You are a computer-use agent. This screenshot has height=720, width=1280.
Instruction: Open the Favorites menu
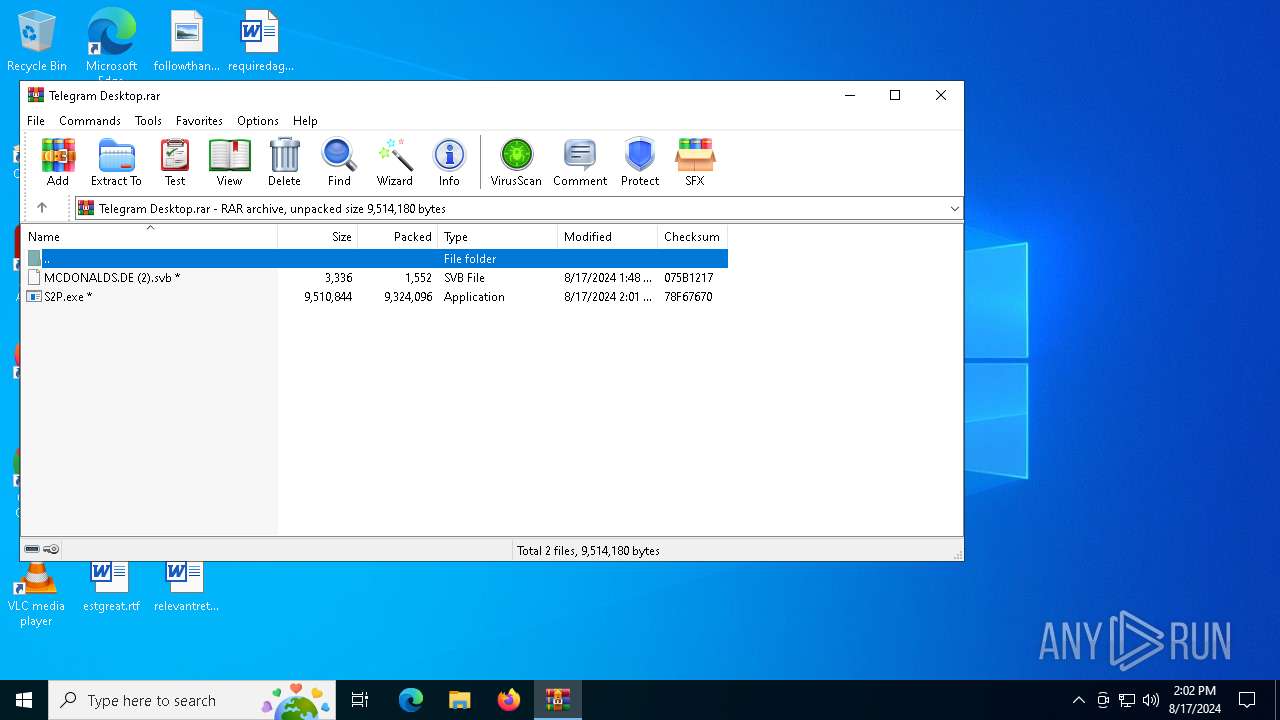(199, 120)
